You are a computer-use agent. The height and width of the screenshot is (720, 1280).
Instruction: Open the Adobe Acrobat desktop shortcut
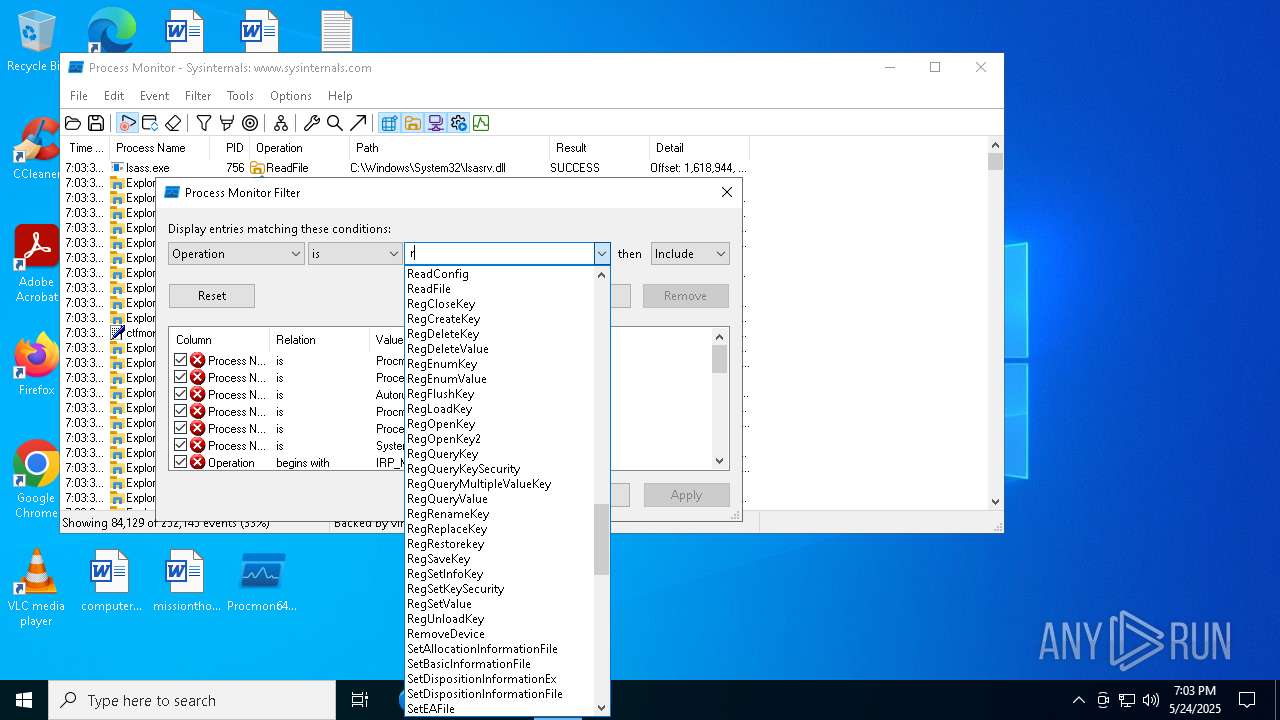tap(36, 264)
